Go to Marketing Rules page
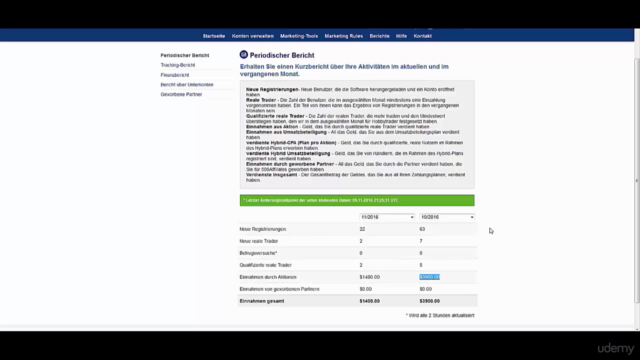Screen dimensions: 640x360 (343, 36)
